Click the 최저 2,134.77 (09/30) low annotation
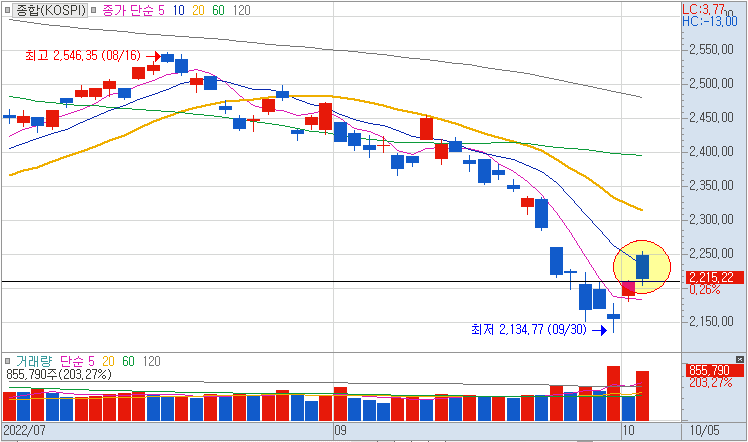 click(x=529, y=329)
